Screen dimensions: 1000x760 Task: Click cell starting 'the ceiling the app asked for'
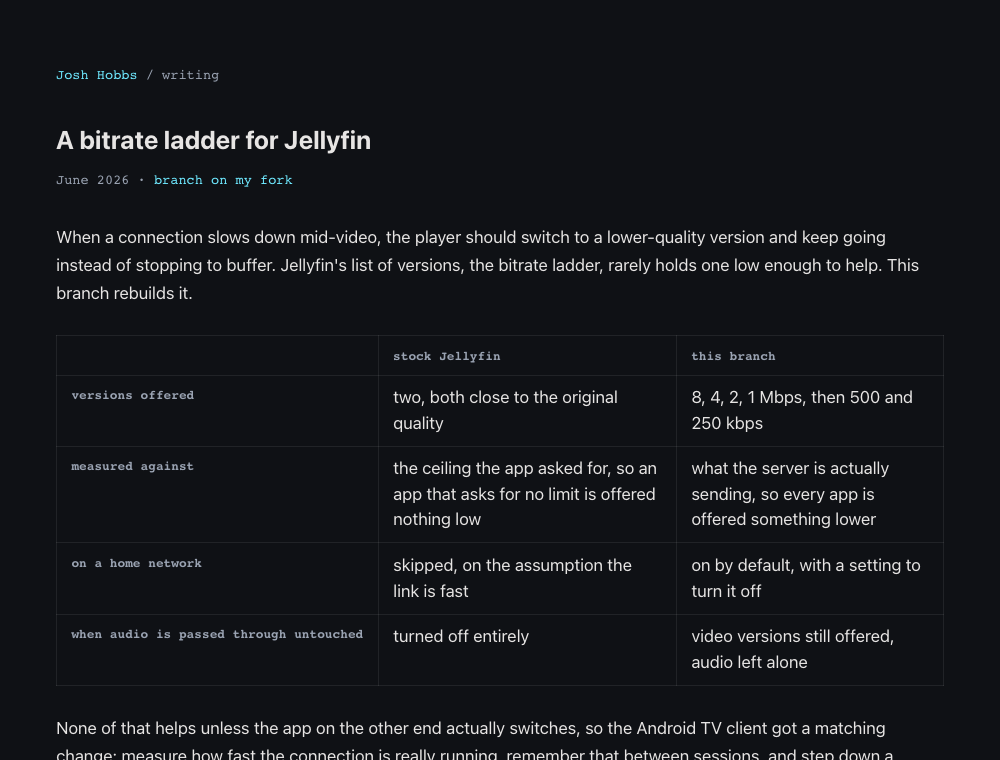tap(527, 495)
